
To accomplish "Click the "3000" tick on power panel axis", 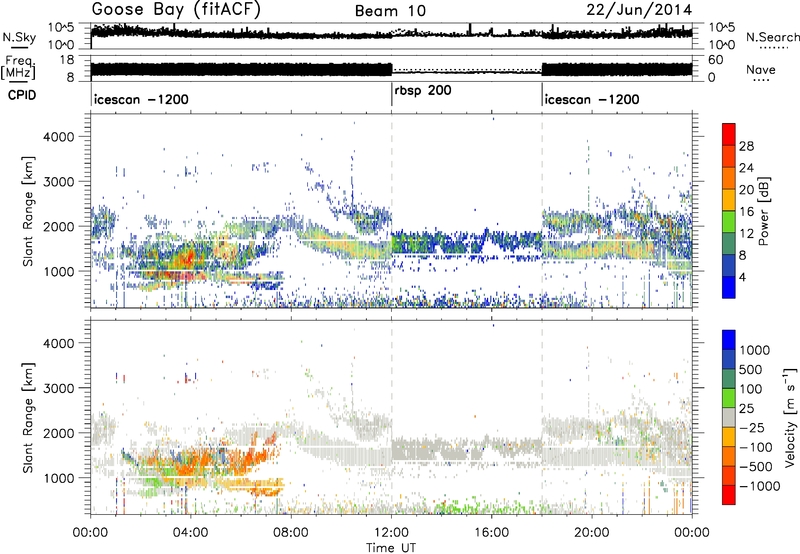I will [x=58, y=182].
